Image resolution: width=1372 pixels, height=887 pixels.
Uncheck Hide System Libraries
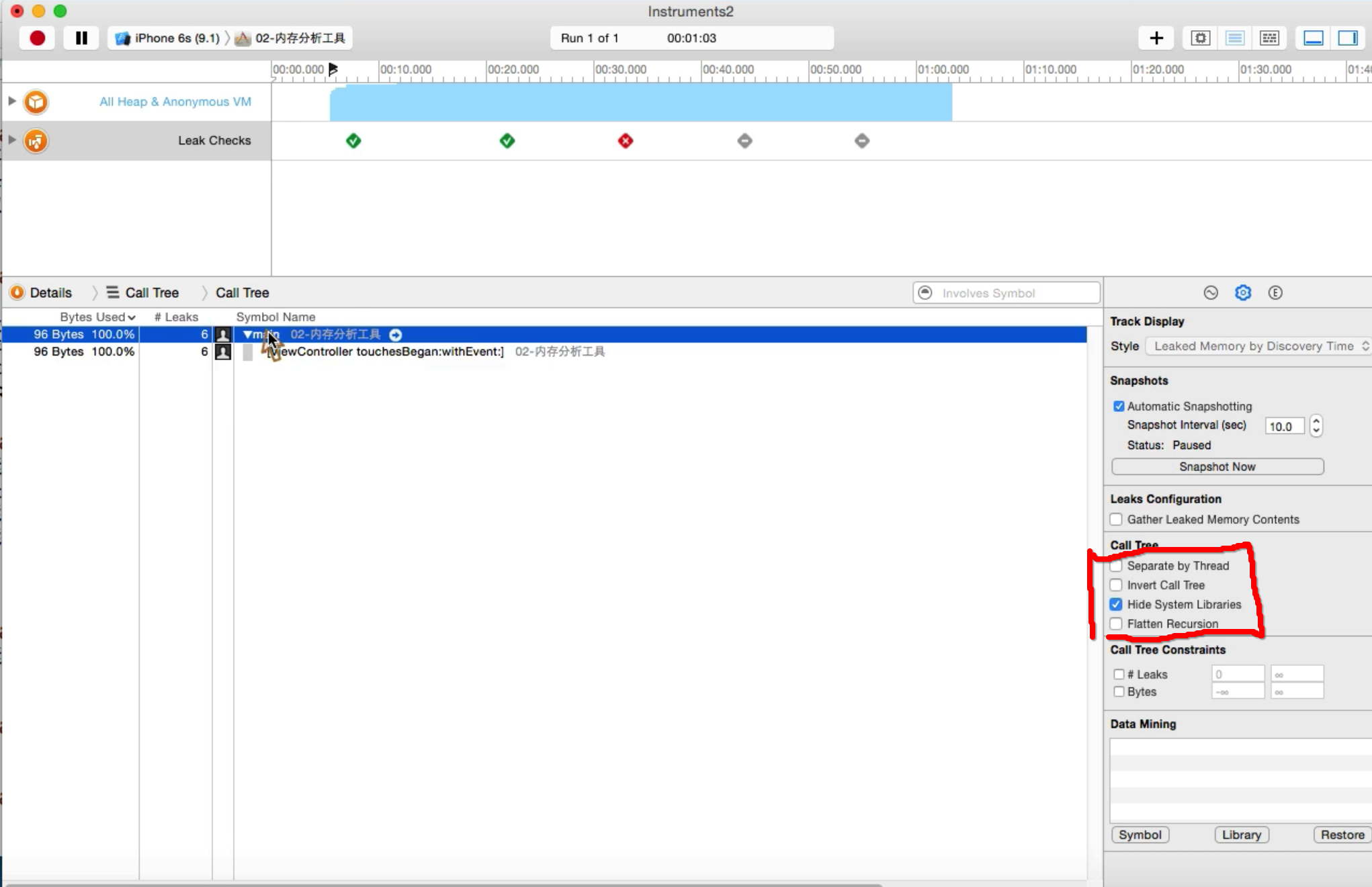point(1116,605)
